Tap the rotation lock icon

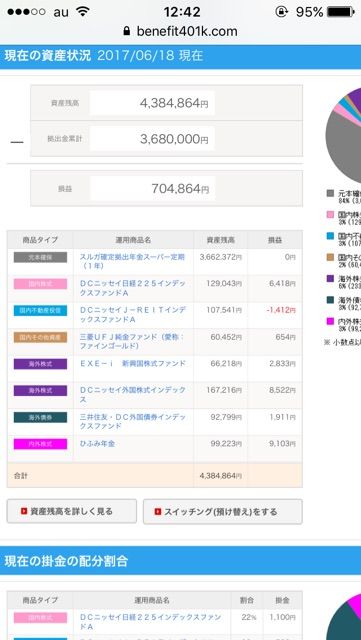pyautogui.click(x=281, y=12)
